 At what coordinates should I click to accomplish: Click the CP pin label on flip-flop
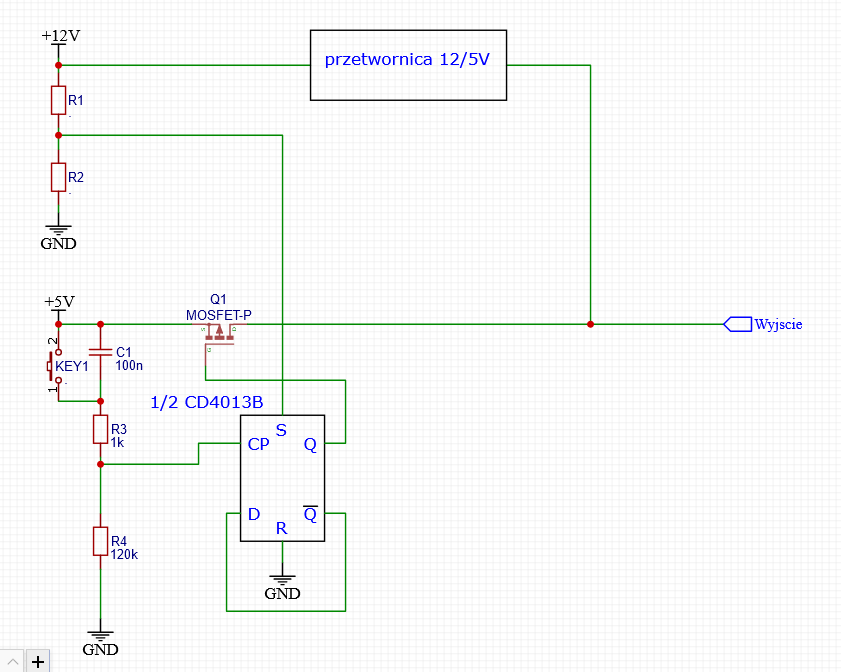coord(259,445)
